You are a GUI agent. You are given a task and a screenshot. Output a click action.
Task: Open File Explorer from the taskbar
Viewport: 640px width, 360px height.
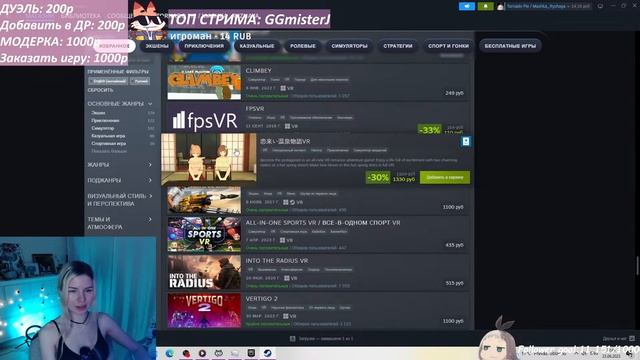[x=235, y=353]
